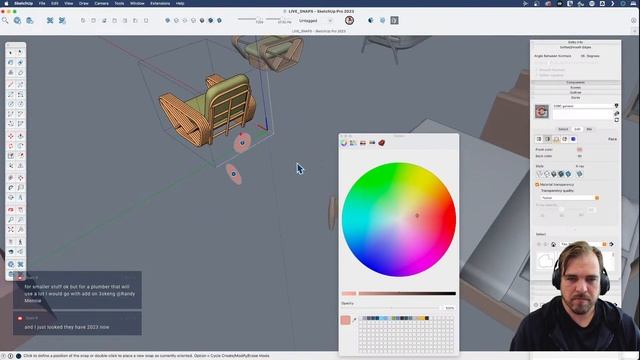This screenshot has width=640, height=360.
Task: Switch to the Select tab in Styles
Action: click(x=563, y=129)
